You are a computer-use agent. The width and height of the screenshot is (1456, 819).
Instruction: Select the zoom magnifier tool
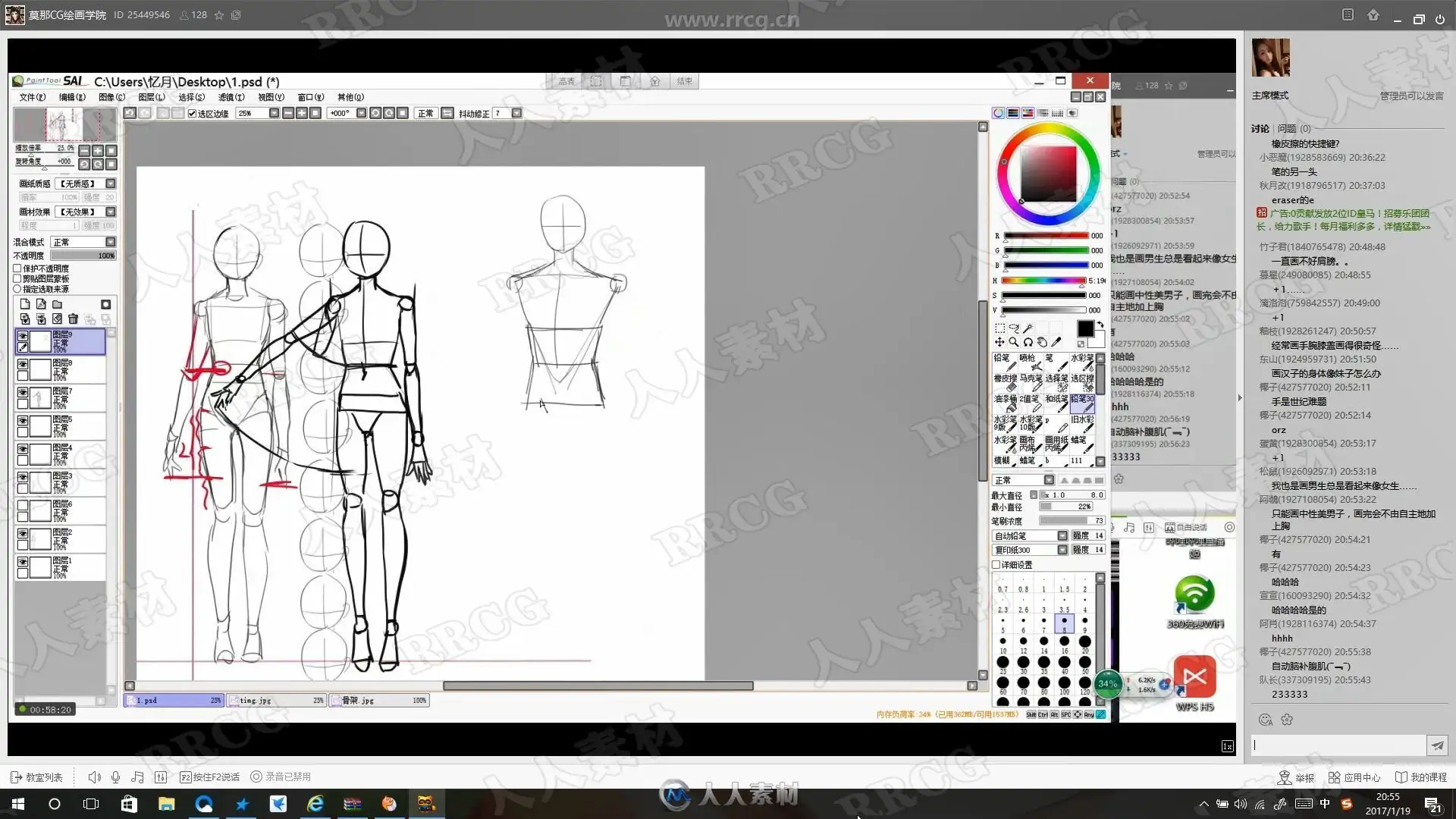[1014, 343]
